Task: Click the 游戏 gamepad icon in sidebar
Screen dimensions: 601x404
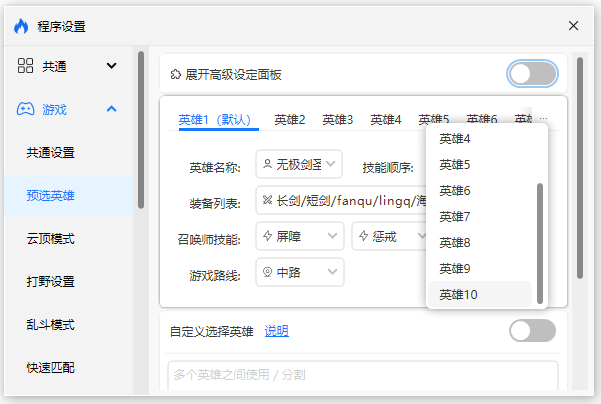Action: (x=26, y=109)
